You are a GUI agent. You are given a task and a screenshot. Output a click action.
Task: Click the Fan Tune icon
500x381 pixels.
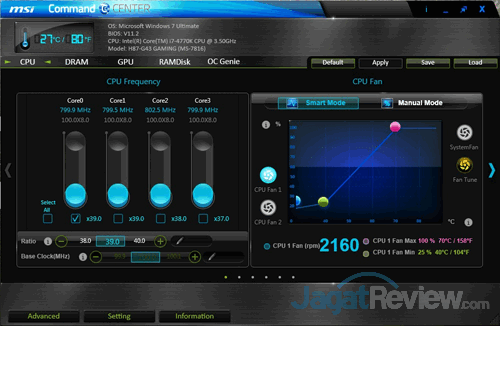[x=464, y=165]
